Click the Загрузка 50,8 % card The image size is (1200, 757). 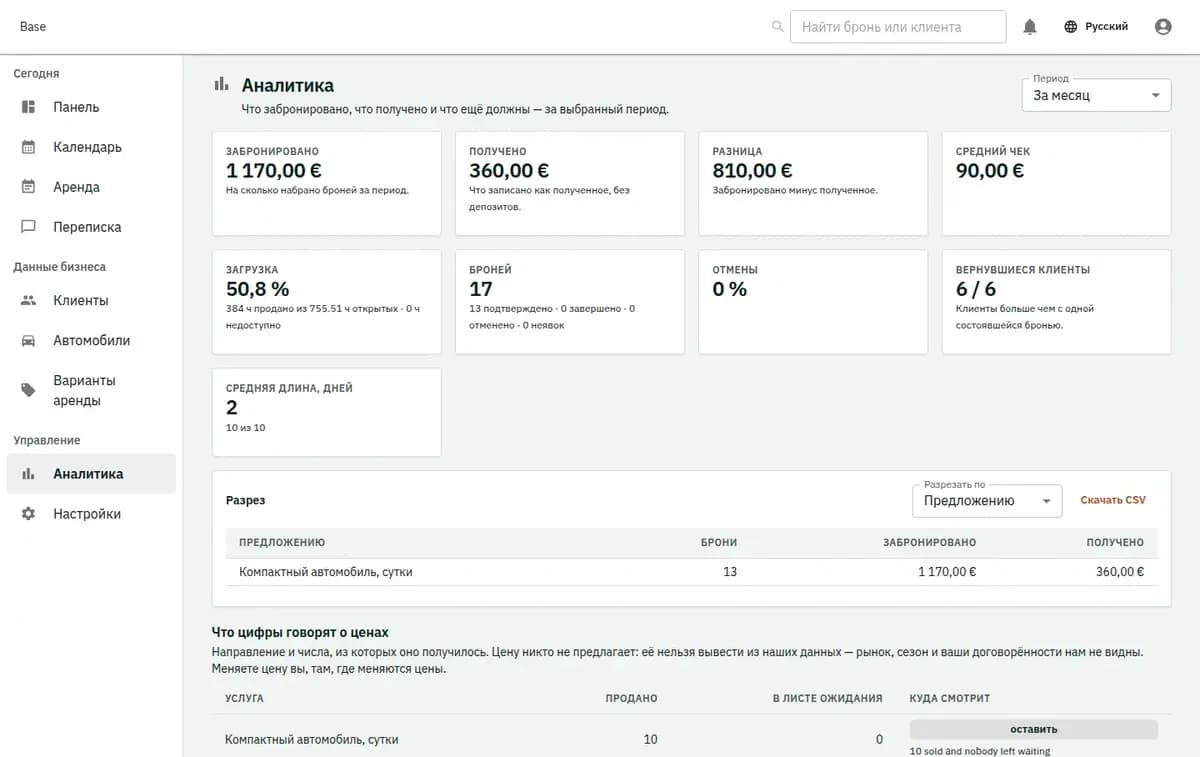pyautogui.click(x=327, y=302)
